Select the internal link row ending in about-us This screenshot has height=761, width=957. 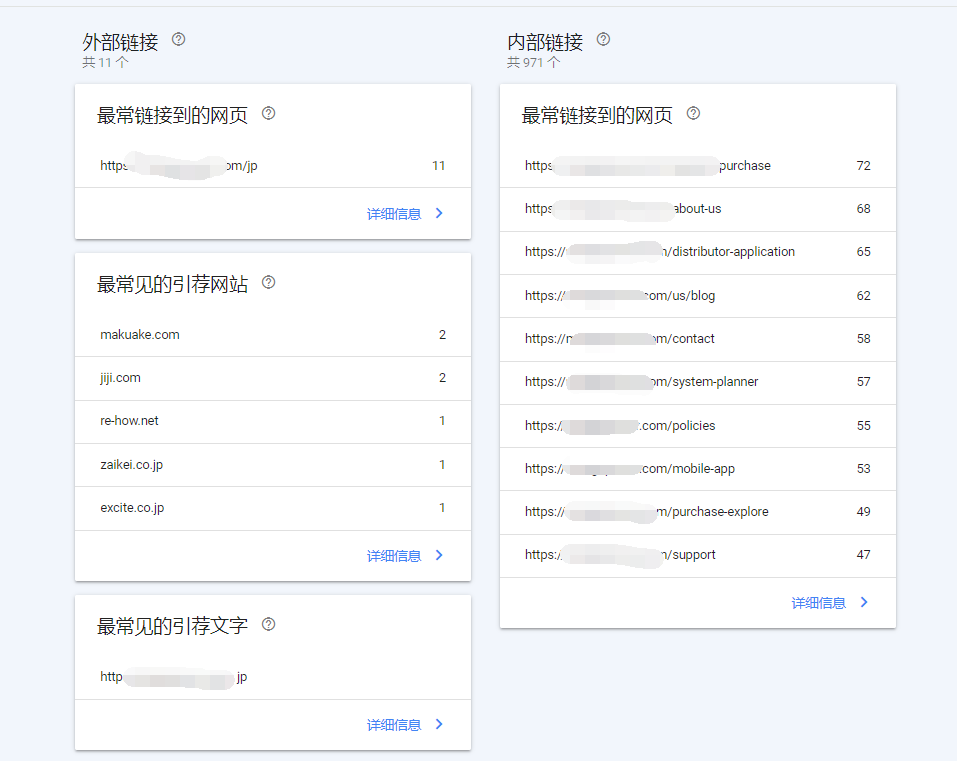[697, 209]
